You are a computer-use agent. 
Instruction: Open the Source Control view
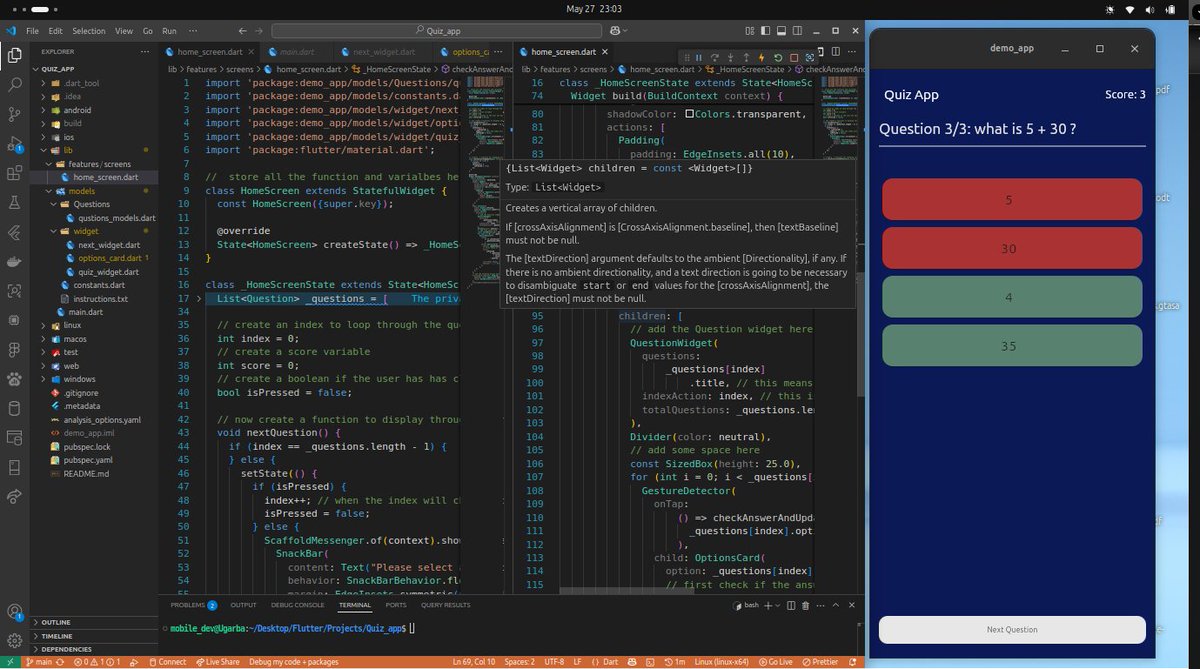[15, 115]
